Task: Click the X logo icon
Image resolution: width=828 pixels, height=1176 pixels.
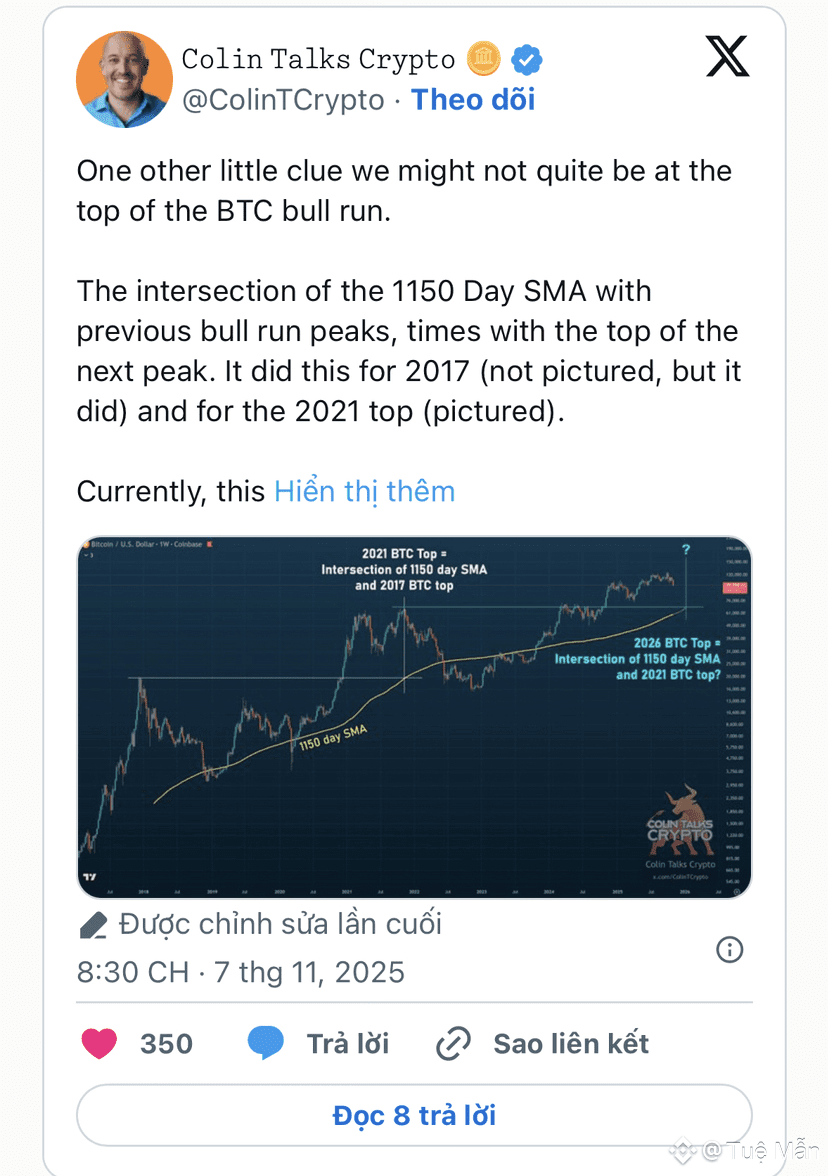Action: (x=727, y=57)
